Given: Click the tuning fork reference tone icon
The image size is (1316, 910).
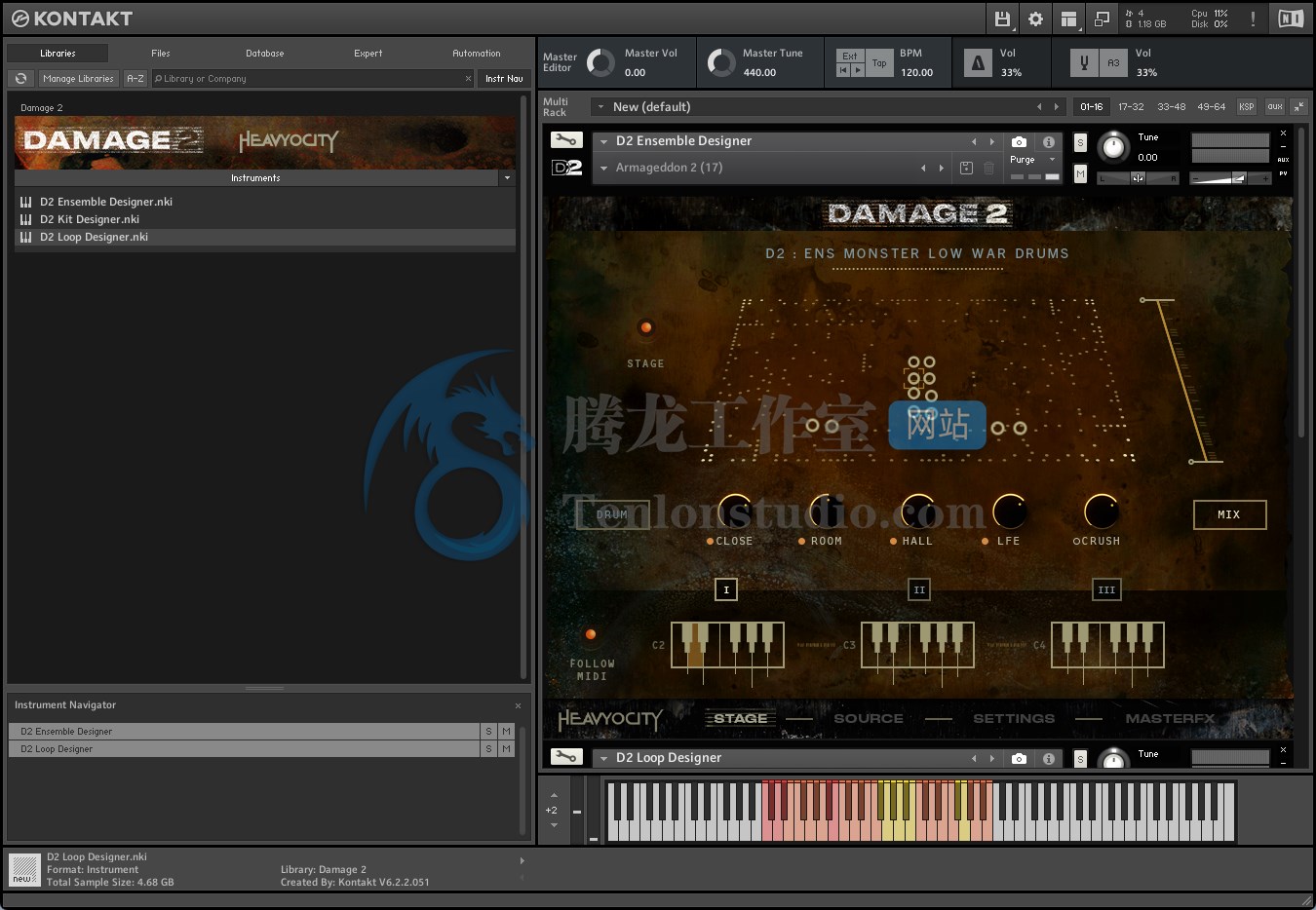Looking at the screenshot, I should tap(1084, 63).
